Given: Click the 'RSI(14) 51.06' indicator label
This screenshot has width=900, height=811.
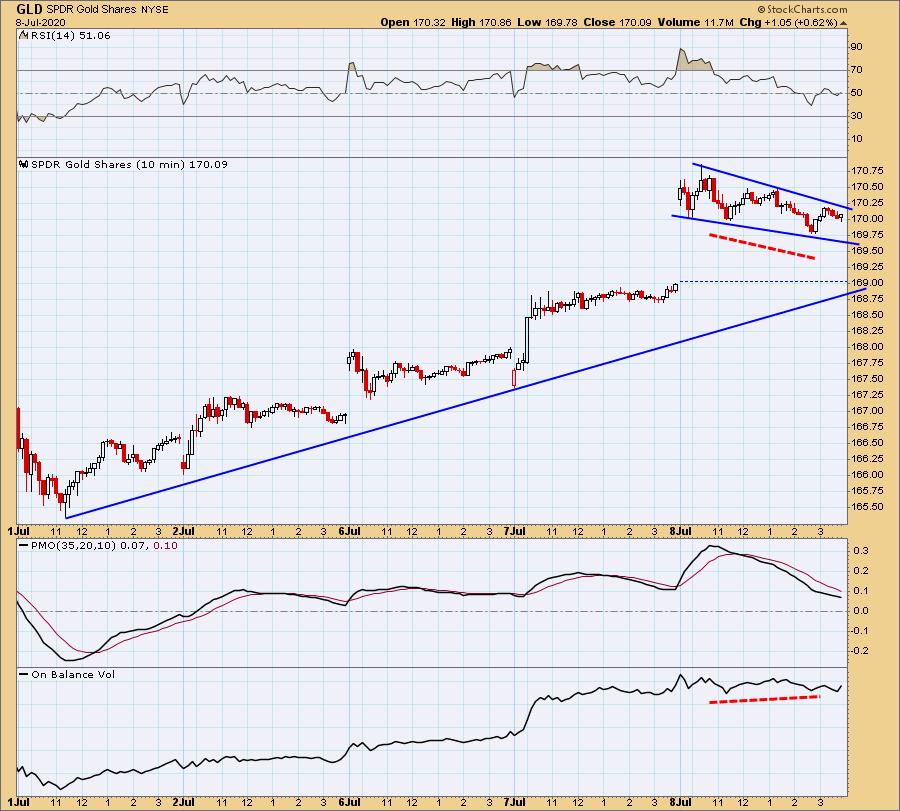Looking at the screenshot, I should point(71,36).
